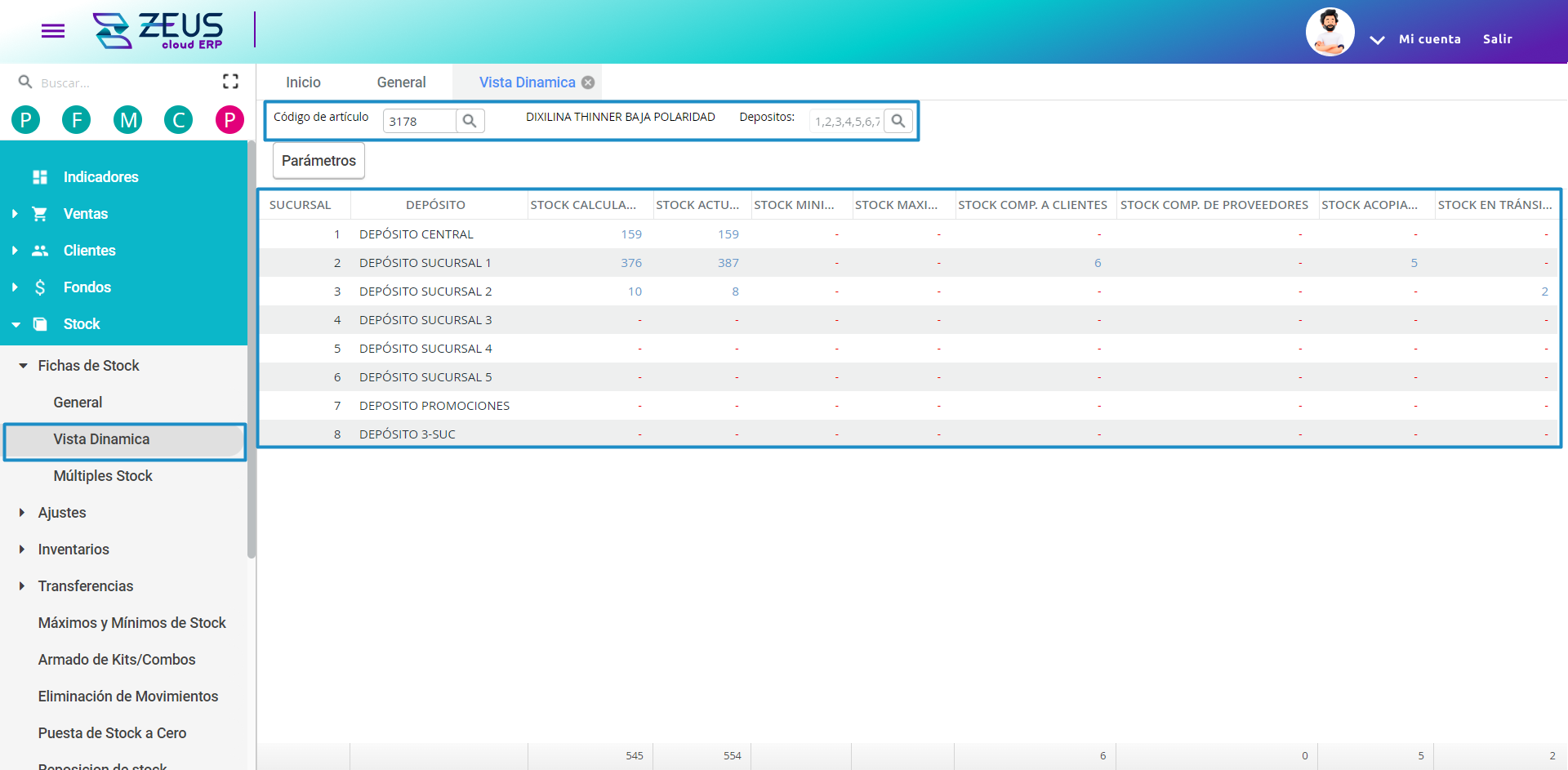Screen dimensions: 1568x770
Task: Click Salir to log out
Action: coord(1498,38)
